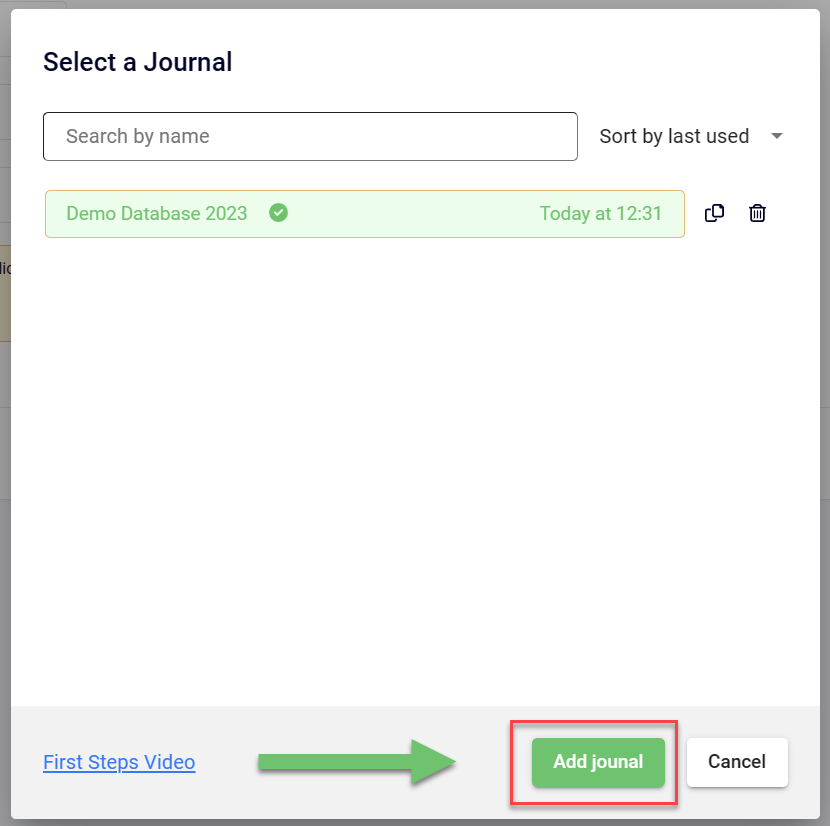Viewport: 830px width, 826px height.
Task: Dismiss the dialog with Cancel
Action: coord(737,762)
